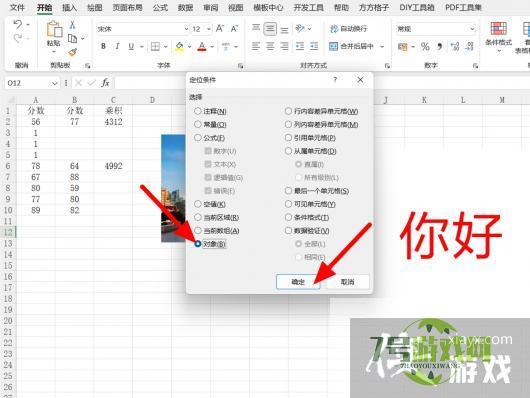
Task: Select the Current Region (当前区域) radio
Action: pos(198,217)
